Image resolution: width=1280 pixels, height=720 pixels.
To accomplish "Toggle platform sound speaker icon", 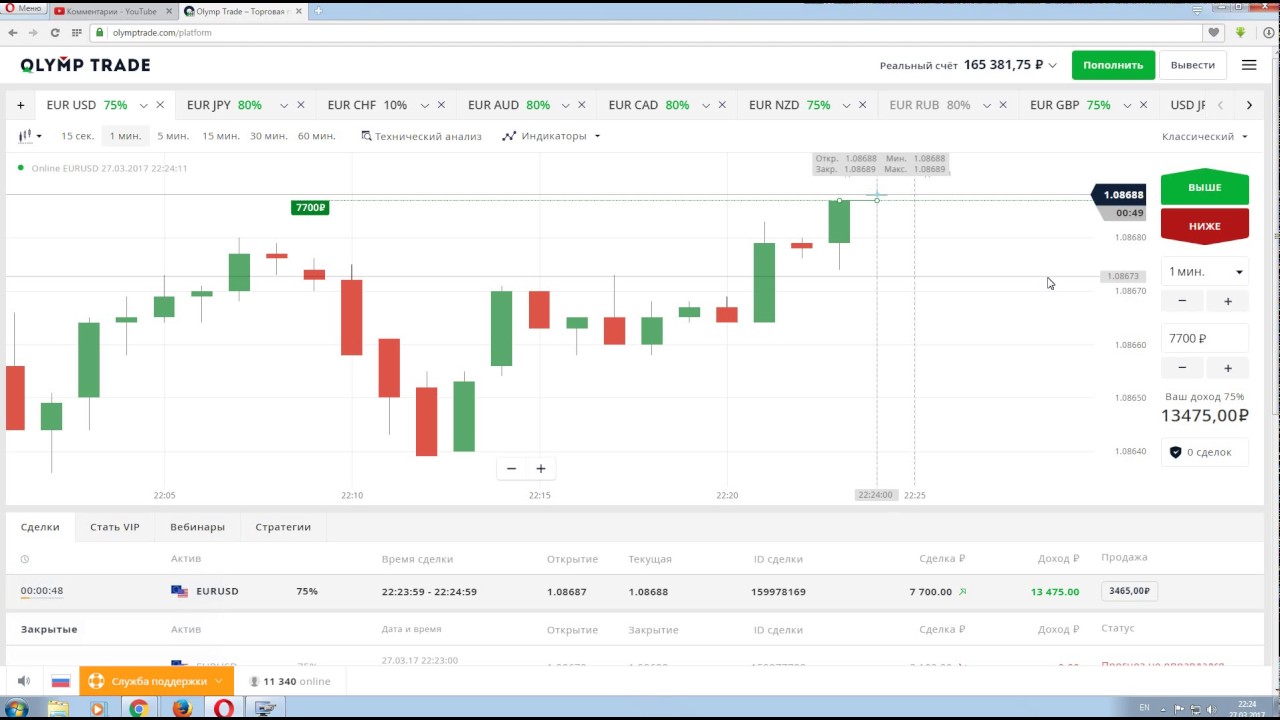I will 23,681.
